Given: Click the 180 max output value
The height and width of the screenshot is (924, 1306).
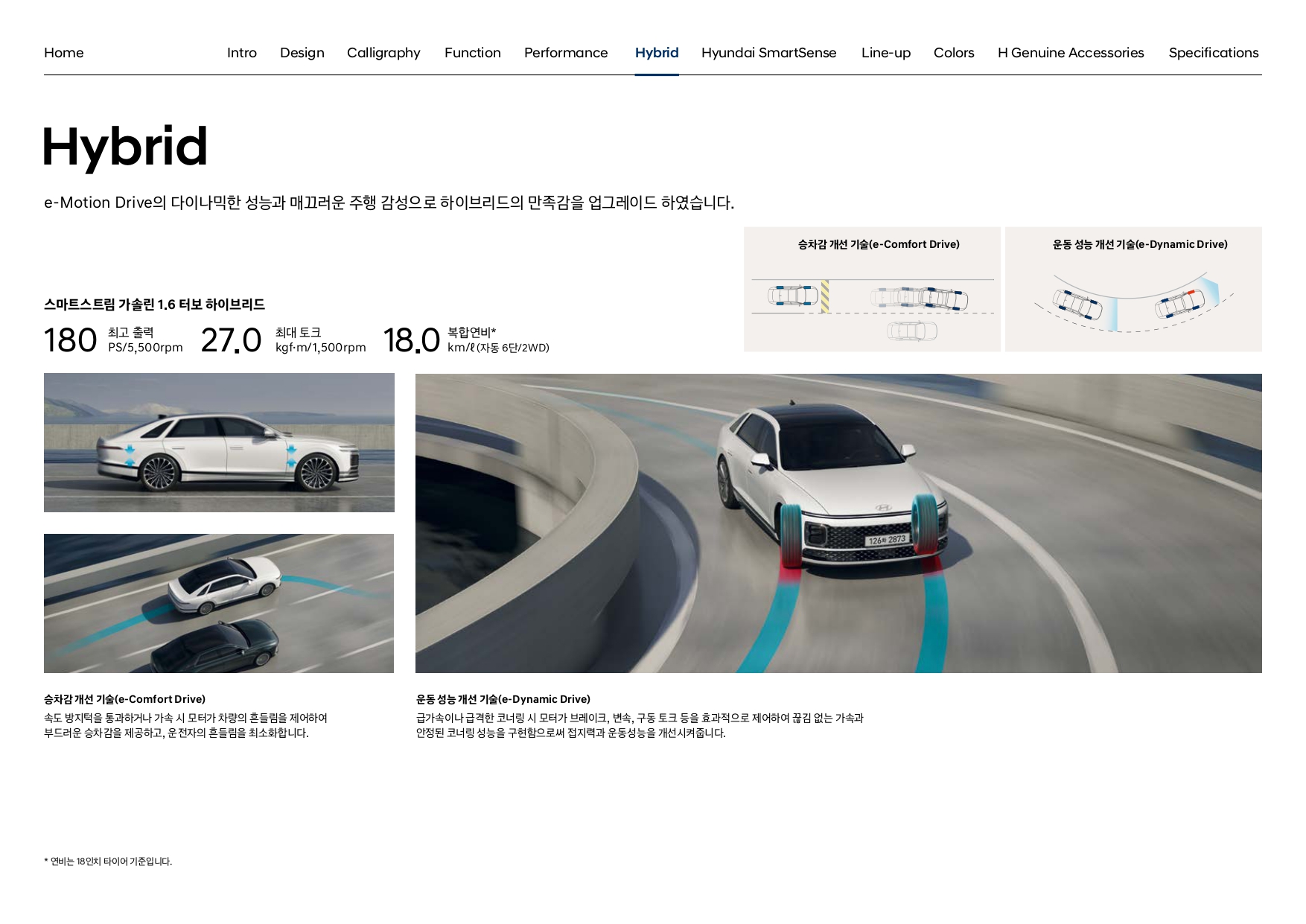Looking at the screenshot, I should (71, 341).
